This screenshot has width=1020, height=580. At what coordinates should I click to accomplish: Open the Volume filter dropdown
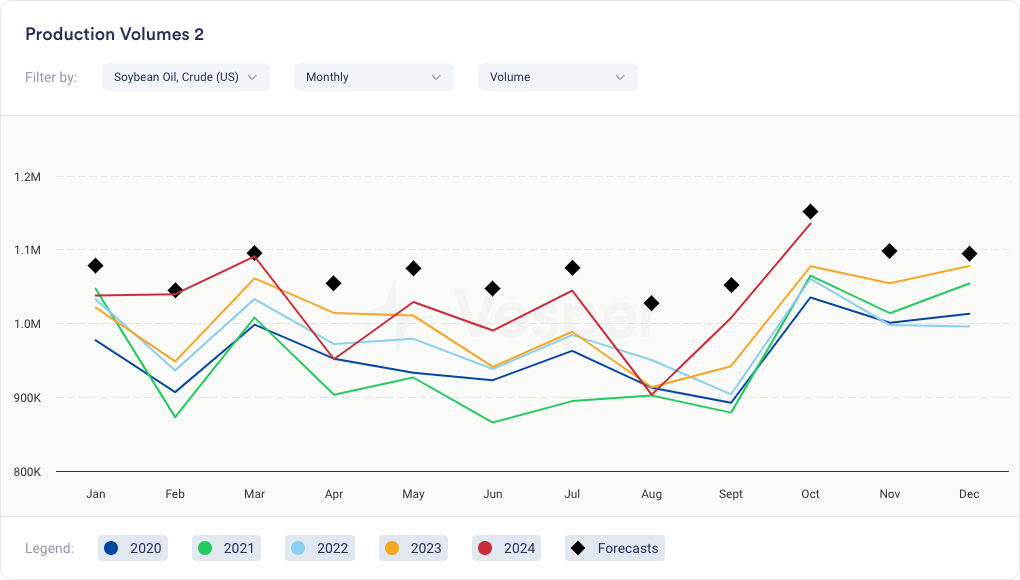[x=557, y=77]
